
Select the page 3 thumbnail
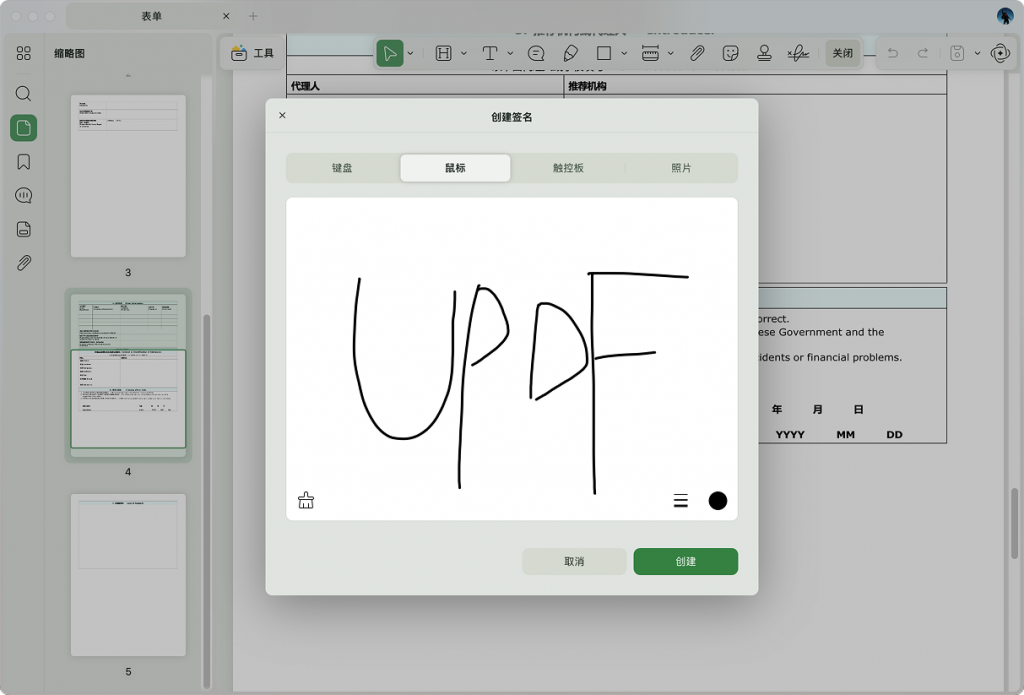[129, 176]
